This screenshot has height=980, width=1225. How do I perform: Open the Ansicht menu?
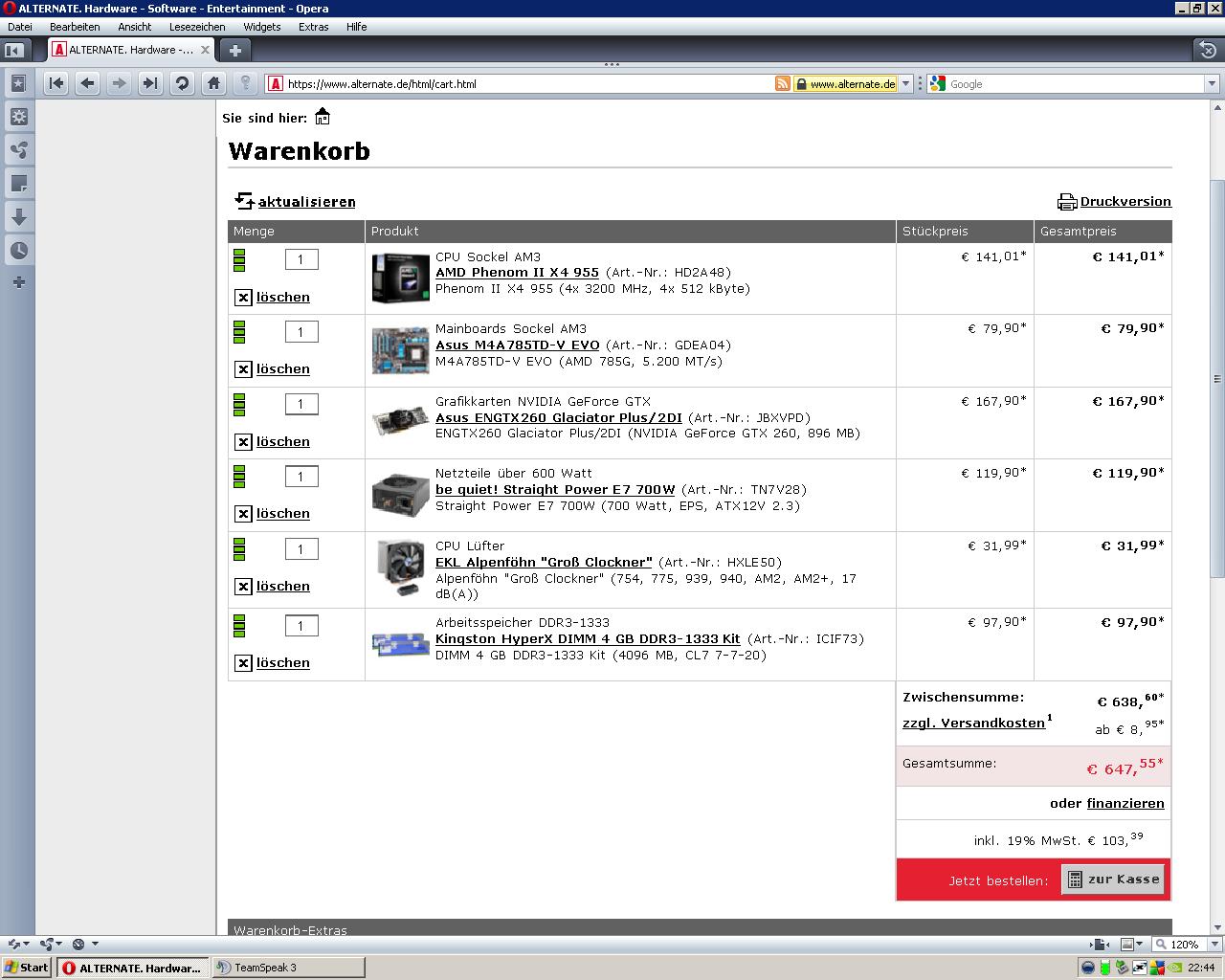[x=135, y=27]
